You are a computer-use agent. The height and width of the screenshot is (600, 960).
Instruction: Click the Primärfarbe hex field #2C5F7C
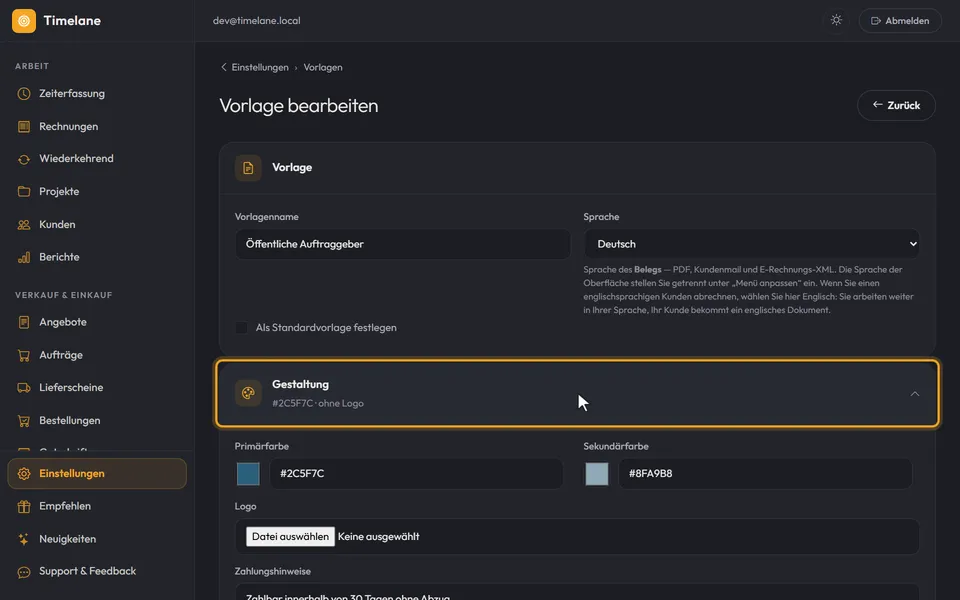tap(416, 473)
